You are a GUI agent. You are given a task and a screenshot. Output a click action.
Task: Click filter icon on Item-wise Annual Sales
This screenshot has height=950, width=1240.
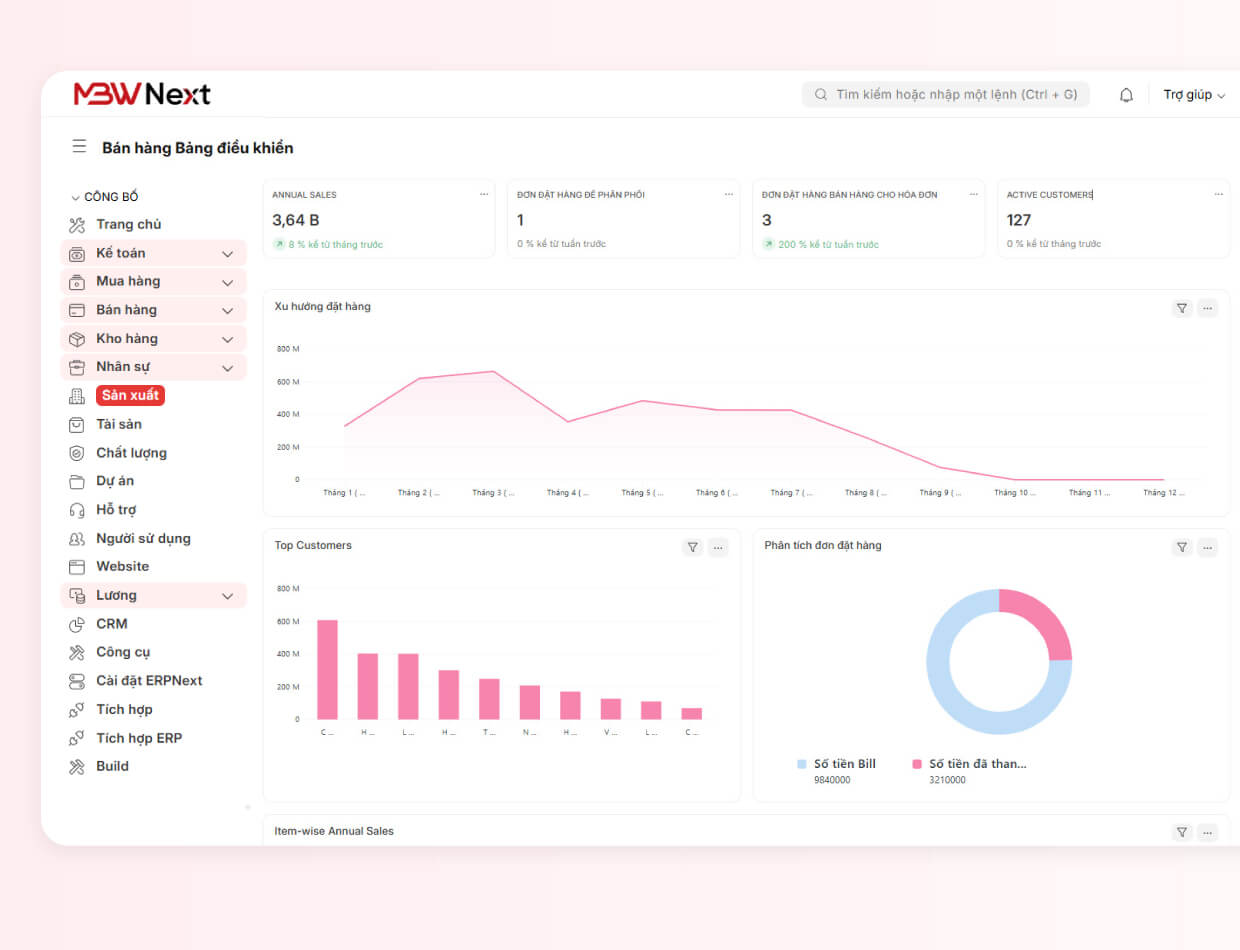pyautogui.click(x=1182, y=832)
